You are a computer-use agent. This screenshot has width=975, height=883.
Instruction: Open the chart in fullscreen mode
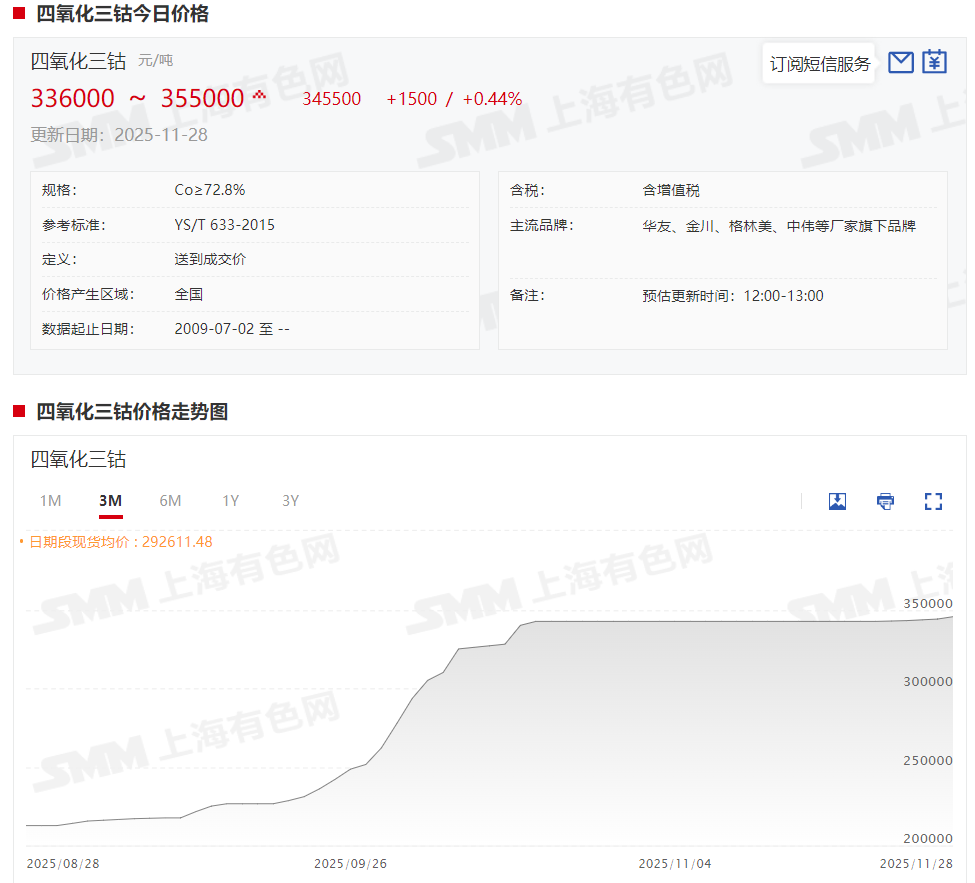pos(934,501)
